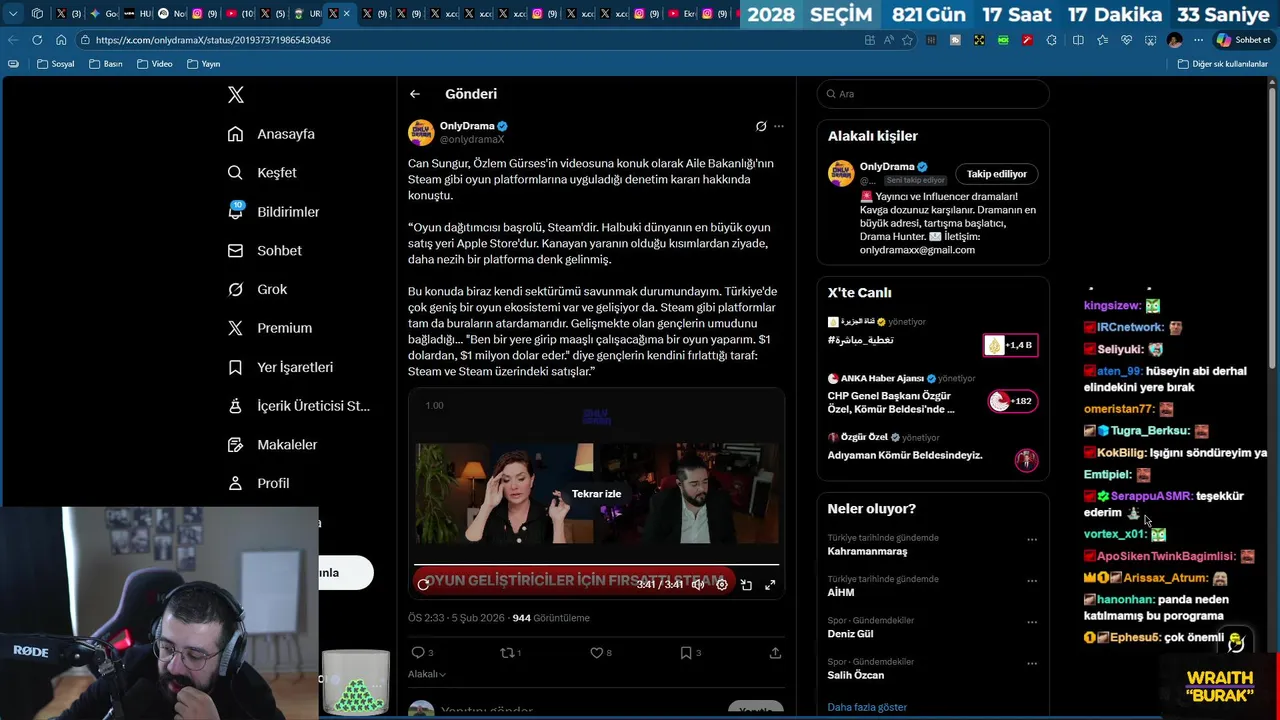The width and height of the screenshot is (1280, 720).
Task: Open Grok from the sidebar
Action: [x=258, y=289]
